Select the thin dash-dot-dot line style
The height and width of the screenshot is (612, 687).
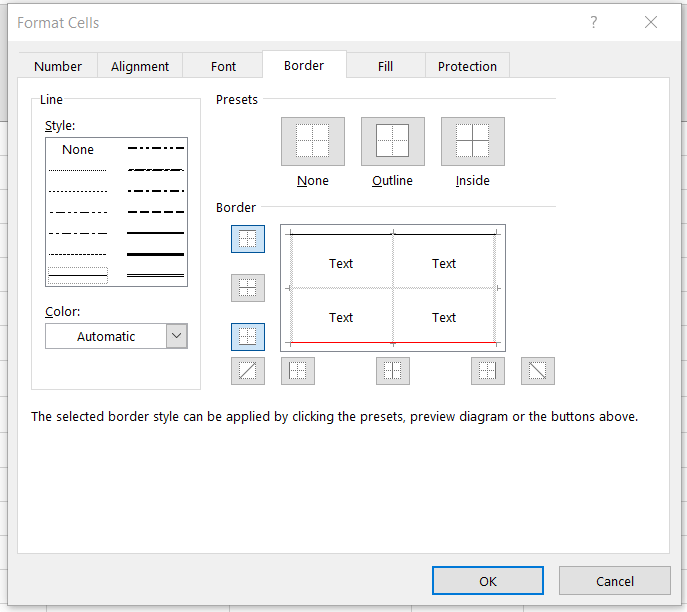(78, 212)
